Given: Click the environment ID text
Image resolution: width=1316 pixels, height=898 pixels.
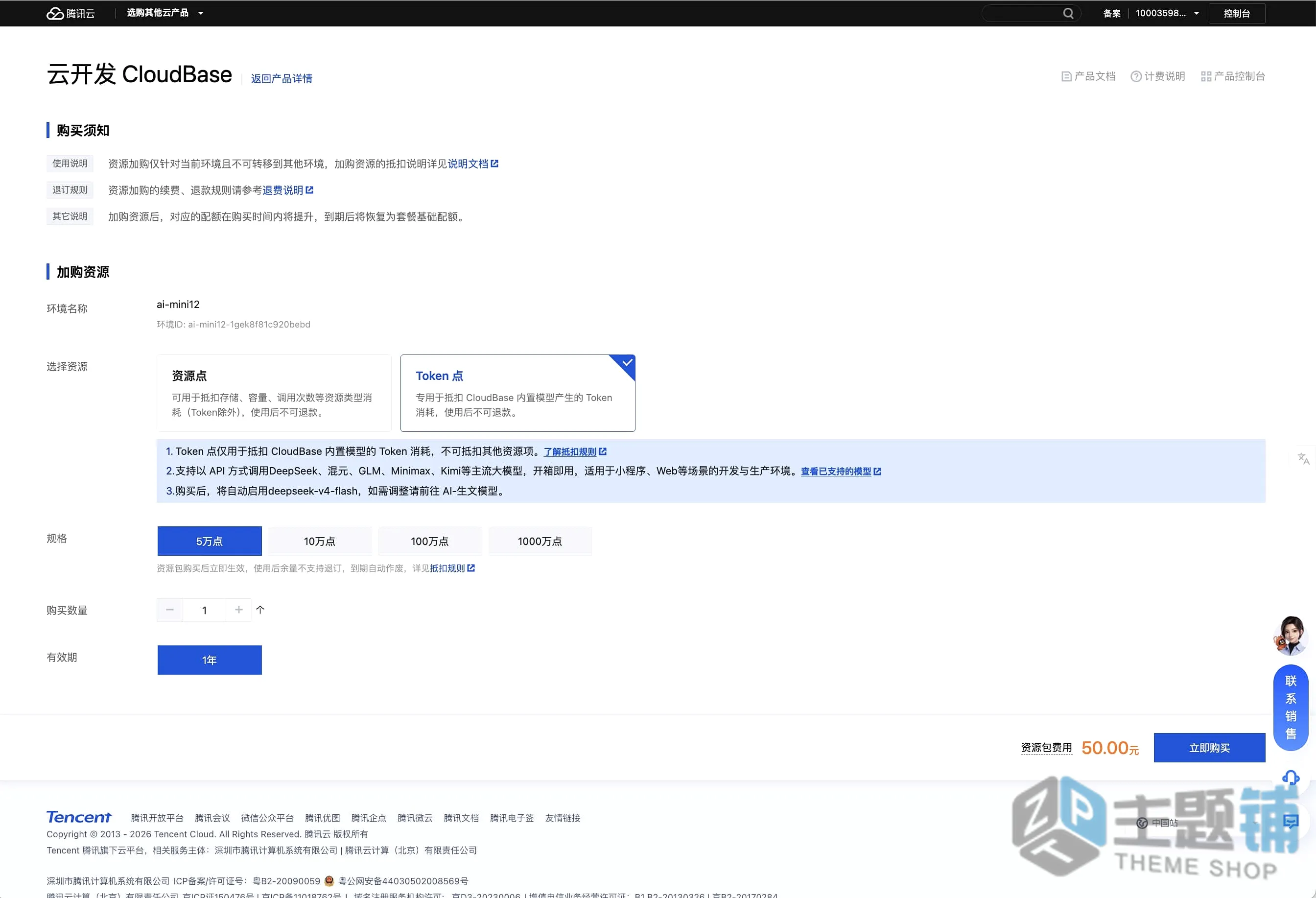Looking at the screenshot, I should (x=234, y=325).
